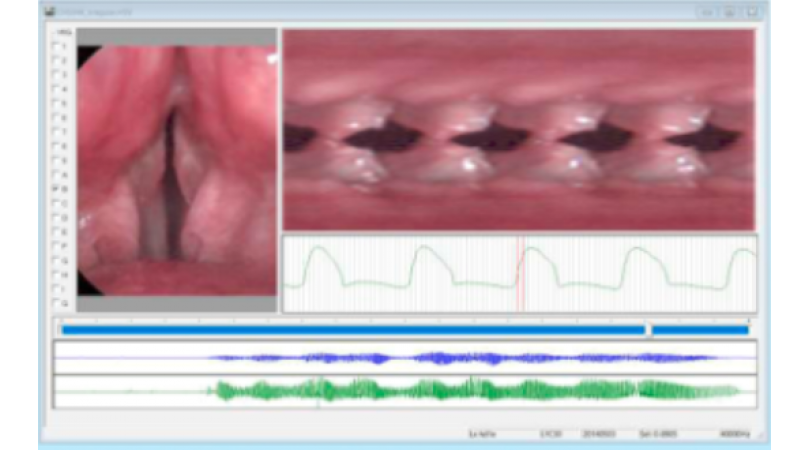Image resolution: width=810 pixels, height=450 pixels.
Task: Select the red cursor line in the waveform graph
Action: pyautogui.click(x=519, y=275)
